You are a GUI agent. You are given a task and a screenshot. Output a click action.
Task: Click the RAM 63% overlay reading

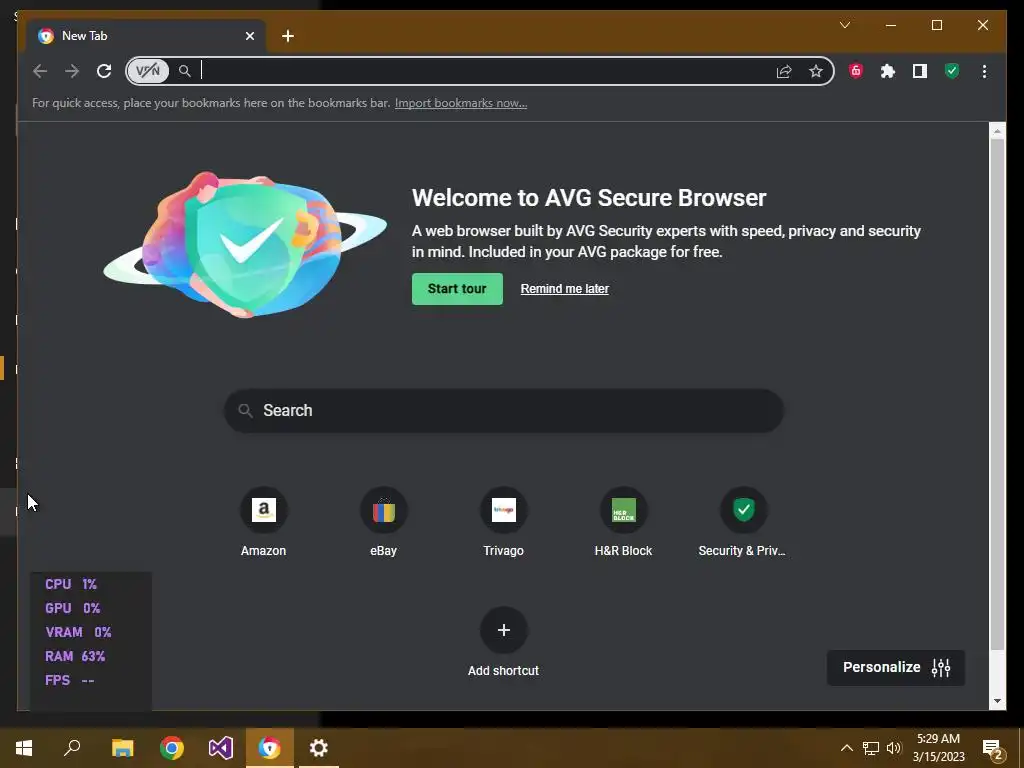coord(75,656)
